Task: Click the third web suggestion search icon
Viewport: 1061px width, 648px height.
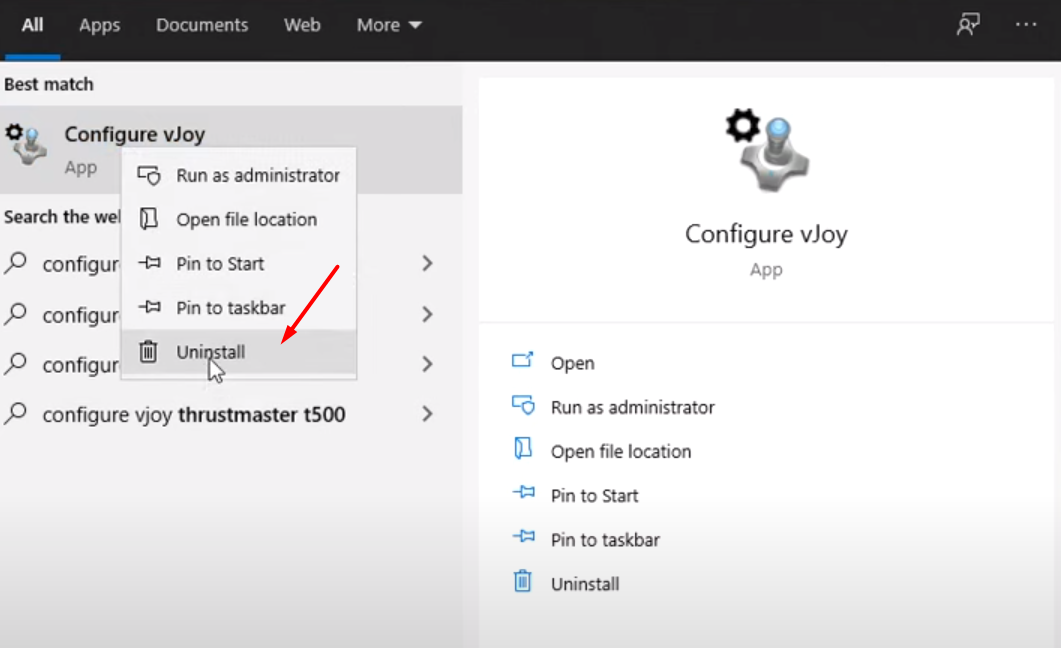Action: [x=16, y=364]
